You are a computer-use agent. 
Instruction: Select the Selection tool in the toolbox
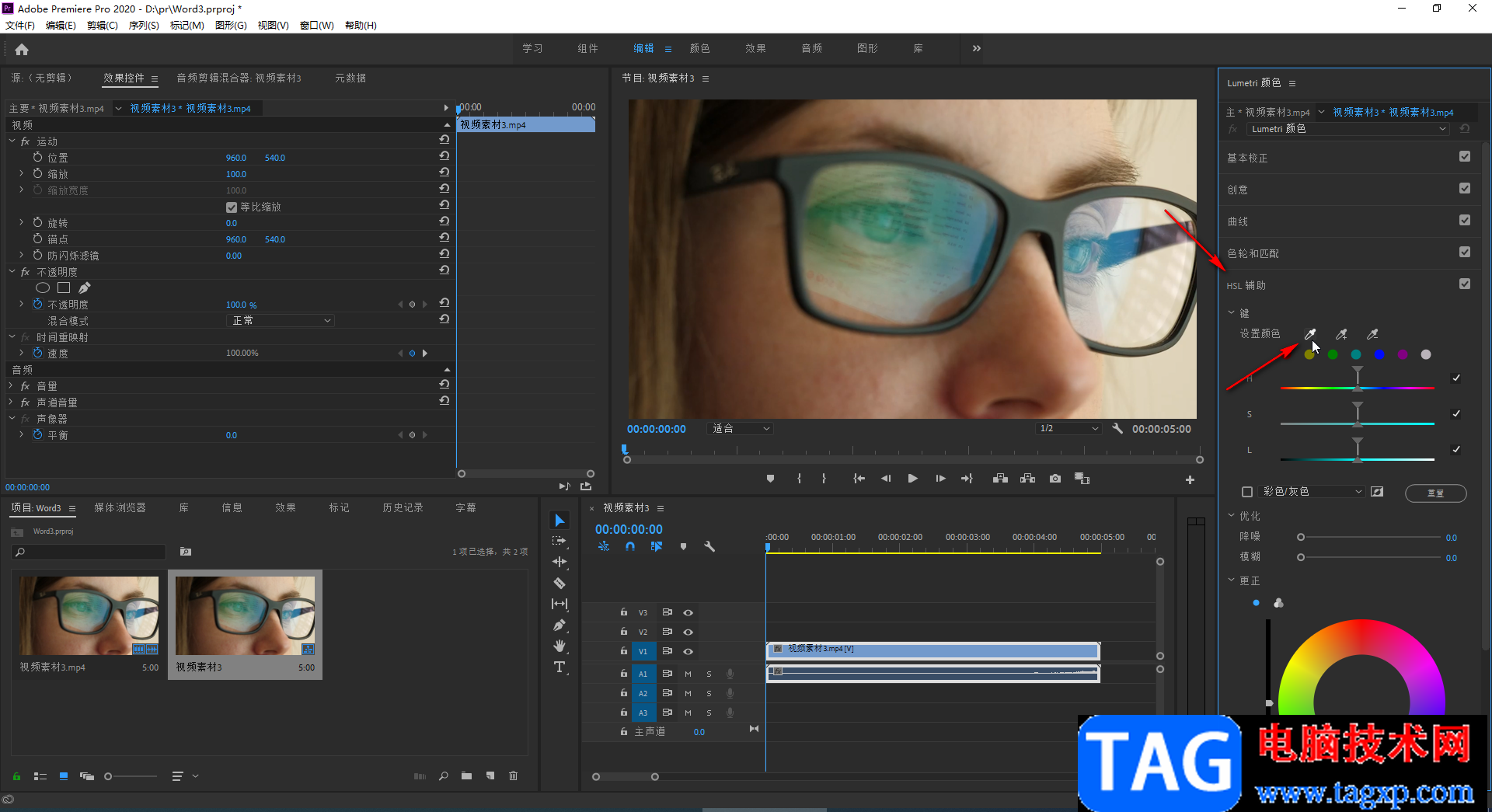pos(559,520)
